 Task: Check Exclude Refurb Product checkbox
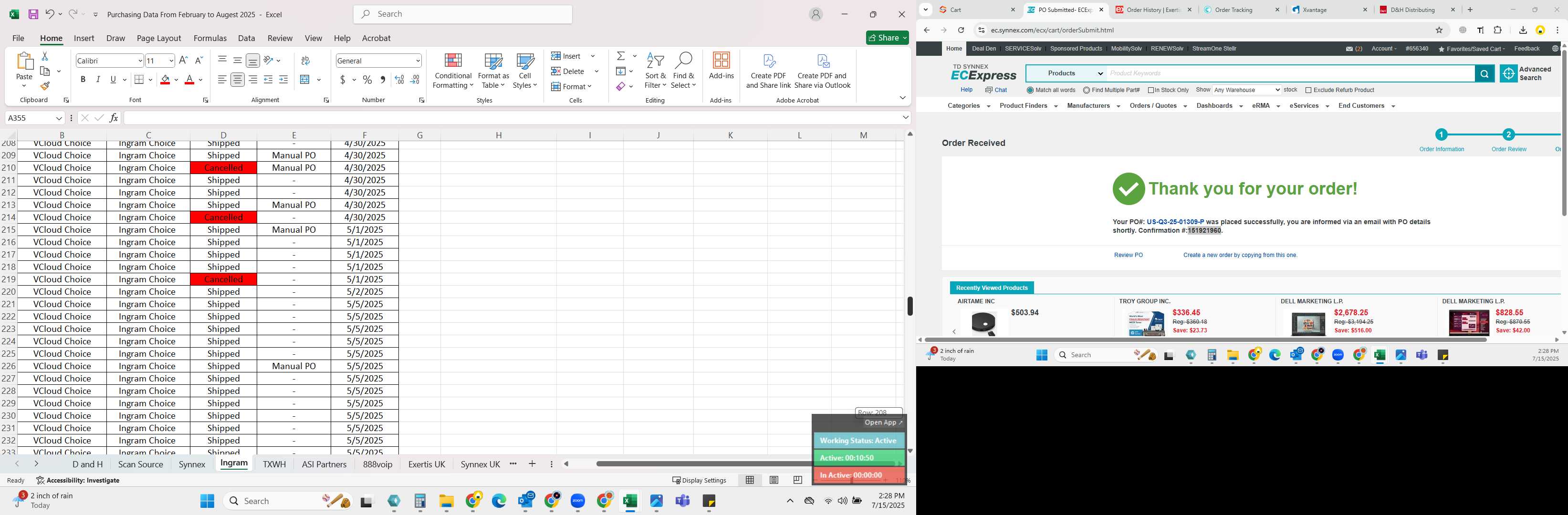(1308, 90)
